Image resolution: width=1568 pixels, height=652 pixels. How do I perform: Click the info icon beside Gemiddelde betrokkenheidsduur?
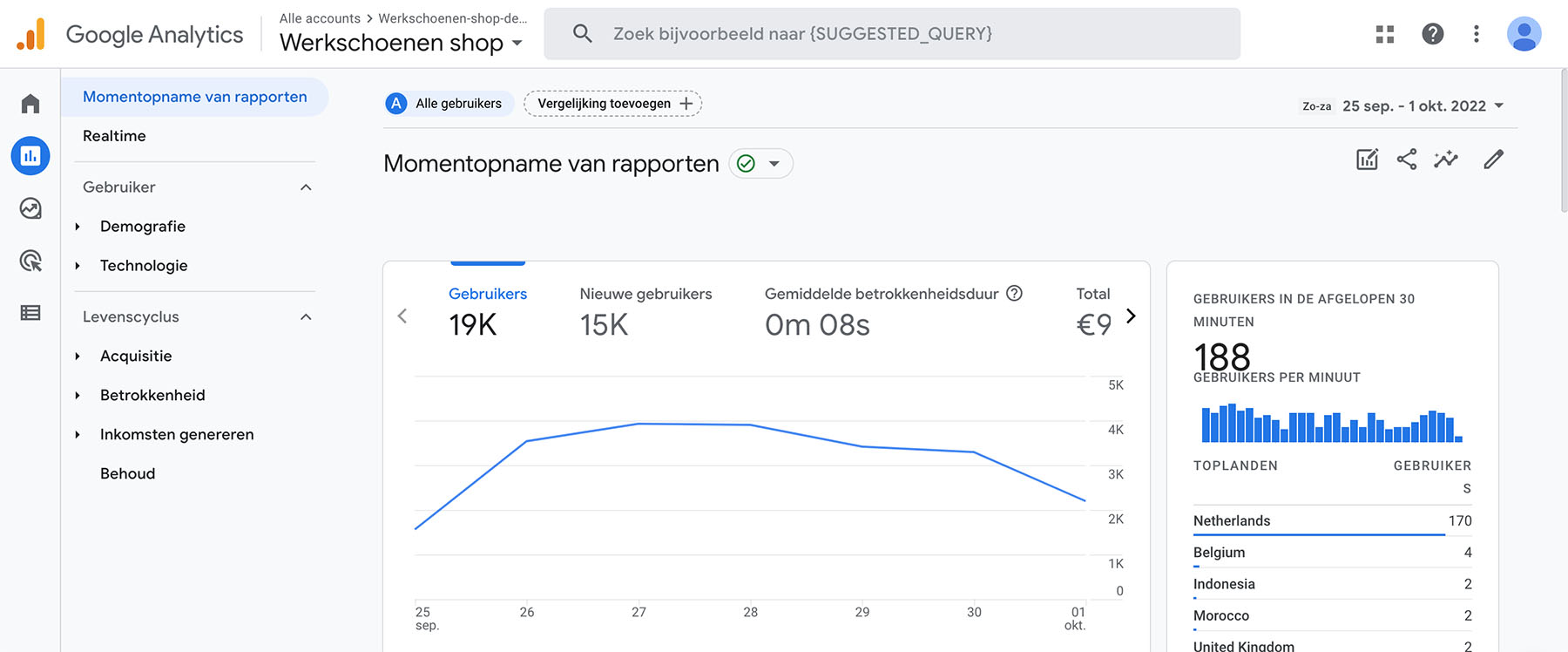[x=1014, y=294]
